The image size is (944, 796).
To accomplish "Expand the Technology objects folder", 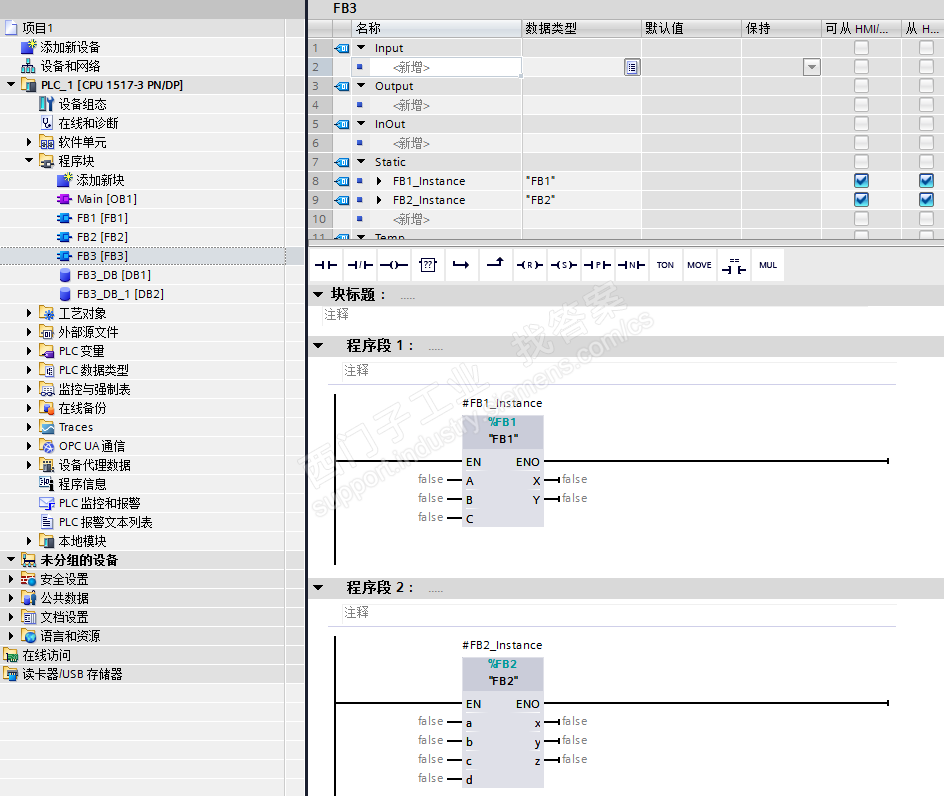I will click(x=29, y=313).
